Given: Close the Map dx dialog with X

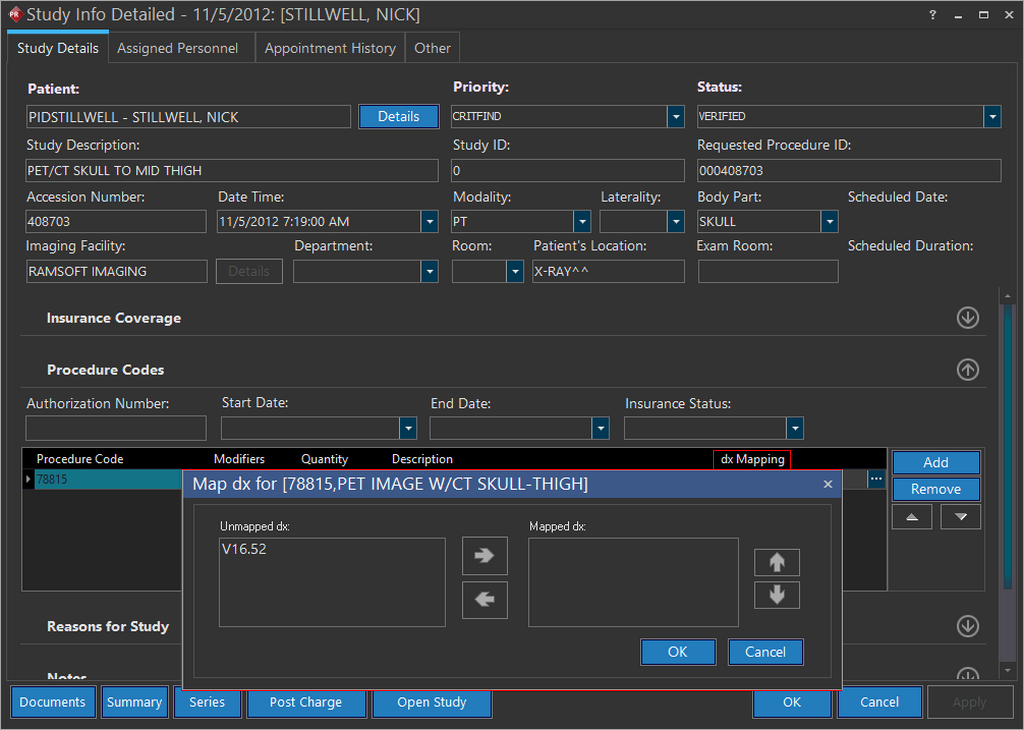Looking at the screenshot, I should pyautogui.click(x=827, y=484).
